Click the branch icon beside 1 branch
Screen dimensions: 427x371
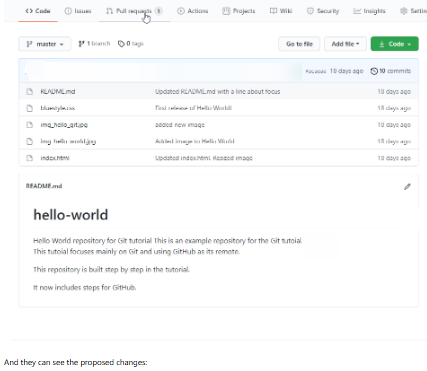[x=81, y=44]
